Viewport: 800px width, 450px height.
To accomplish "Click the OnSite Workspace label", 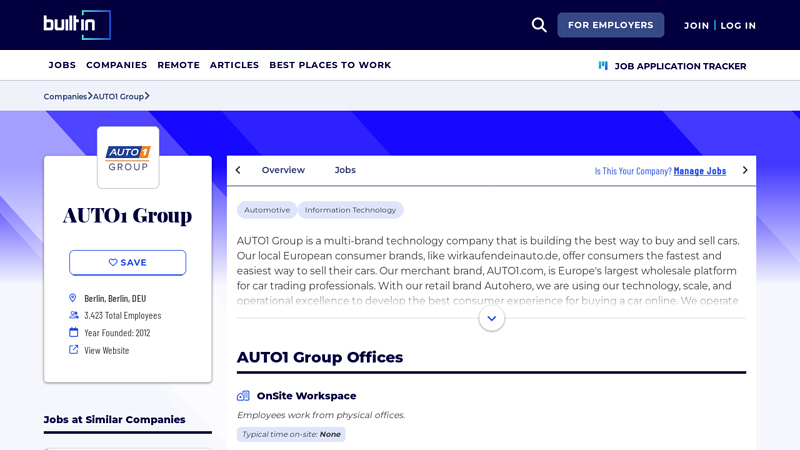I will click(307, 396).
